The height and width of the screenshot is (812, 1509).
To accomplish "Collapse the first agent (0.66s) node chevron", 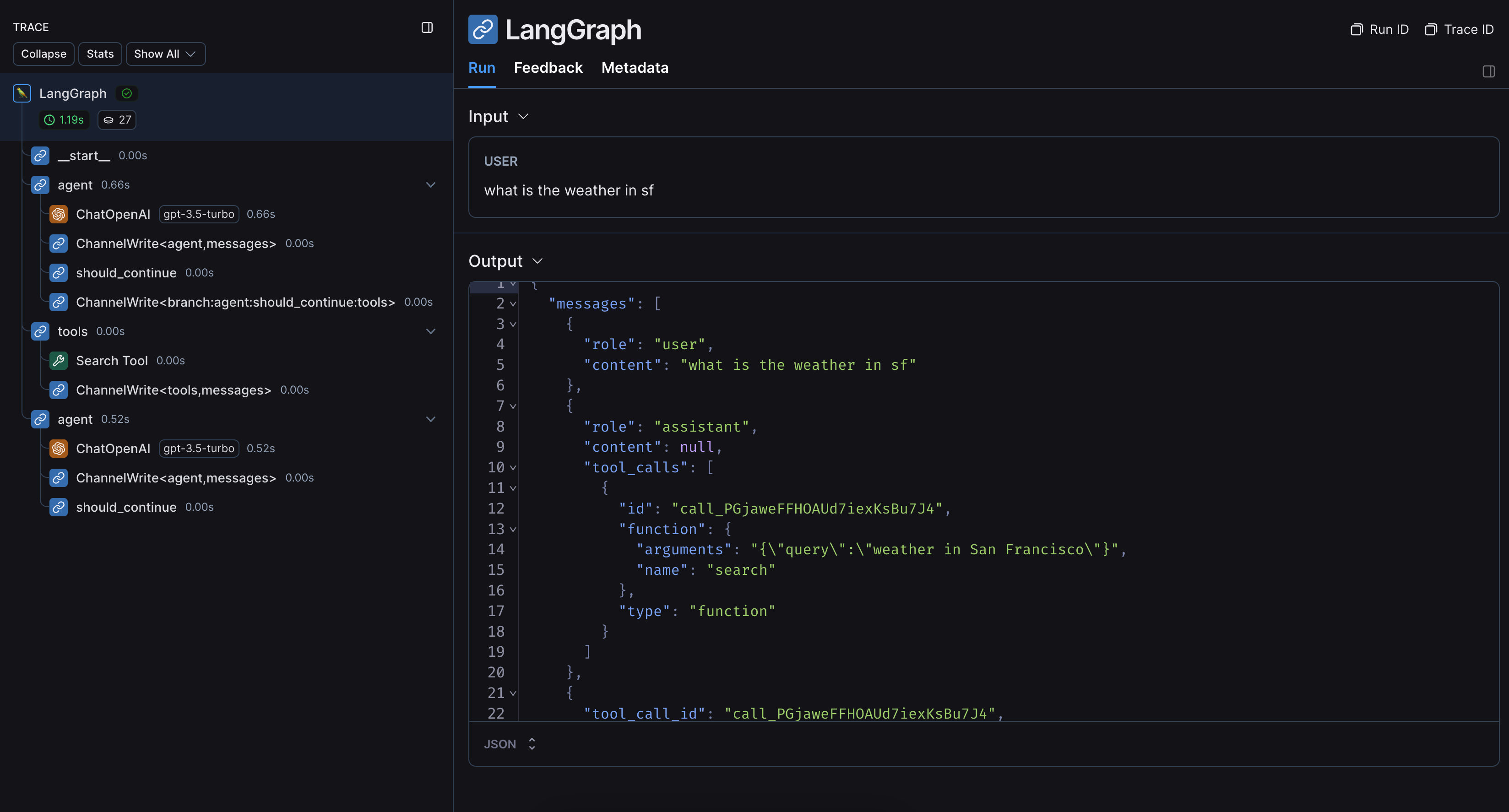I will (430, 184).
